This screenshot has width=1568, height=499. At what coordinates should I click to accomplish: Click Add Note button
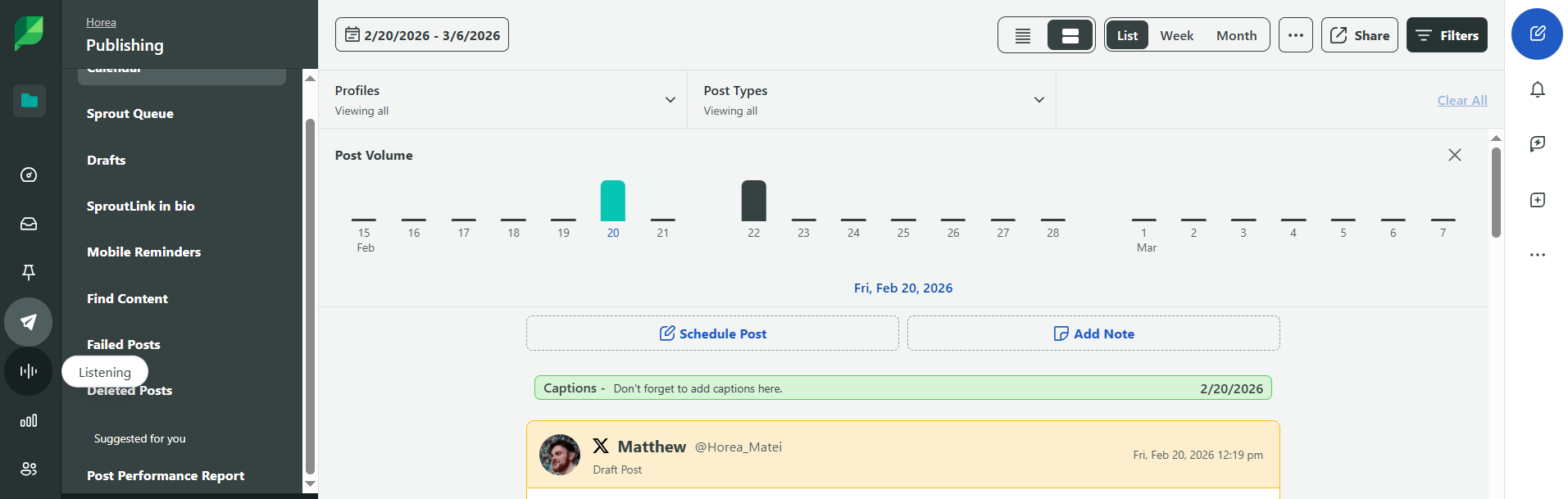click(1093, 333)
